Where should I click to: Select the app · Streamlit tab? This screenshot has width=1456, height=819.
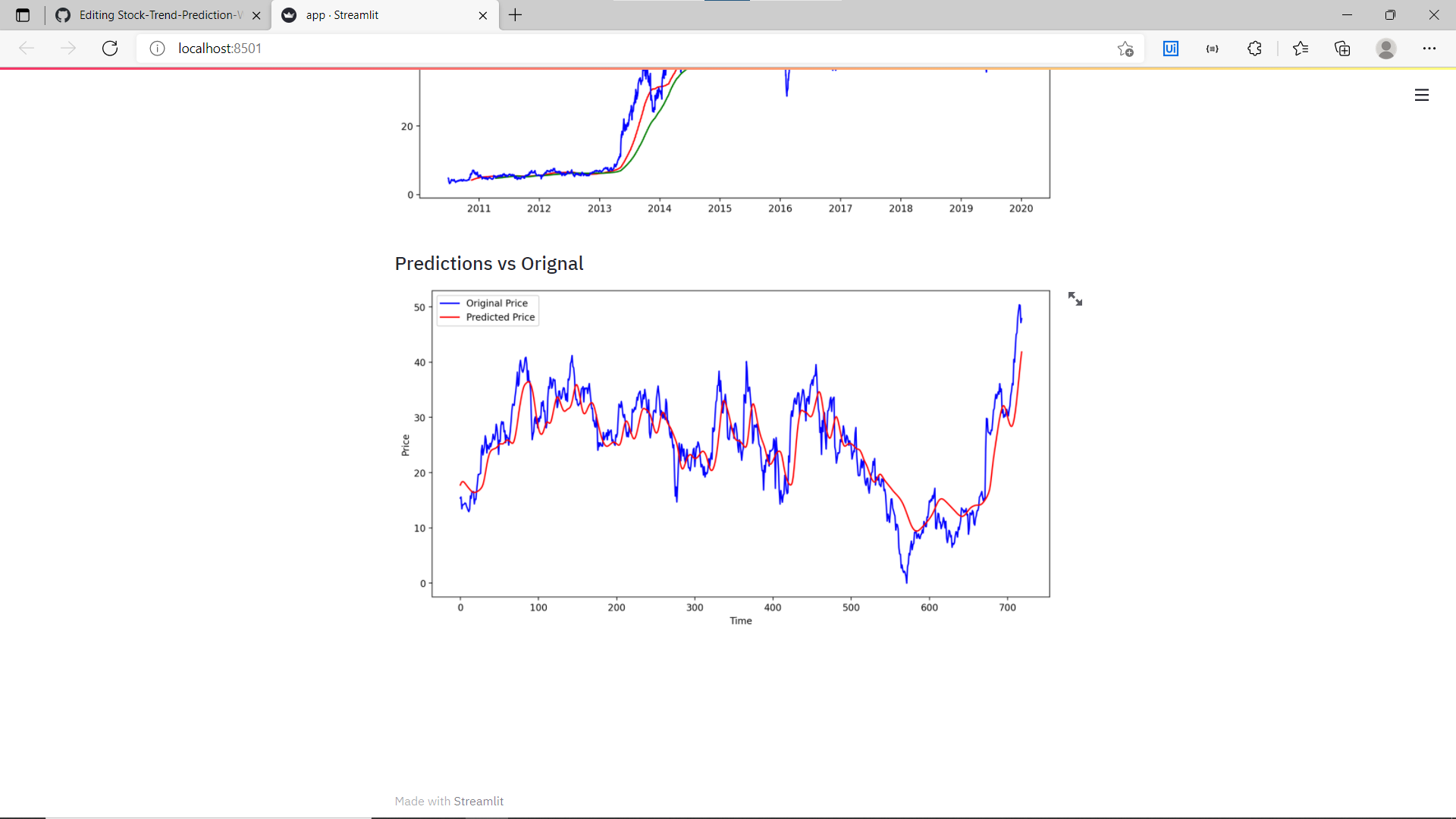point(379,15)
